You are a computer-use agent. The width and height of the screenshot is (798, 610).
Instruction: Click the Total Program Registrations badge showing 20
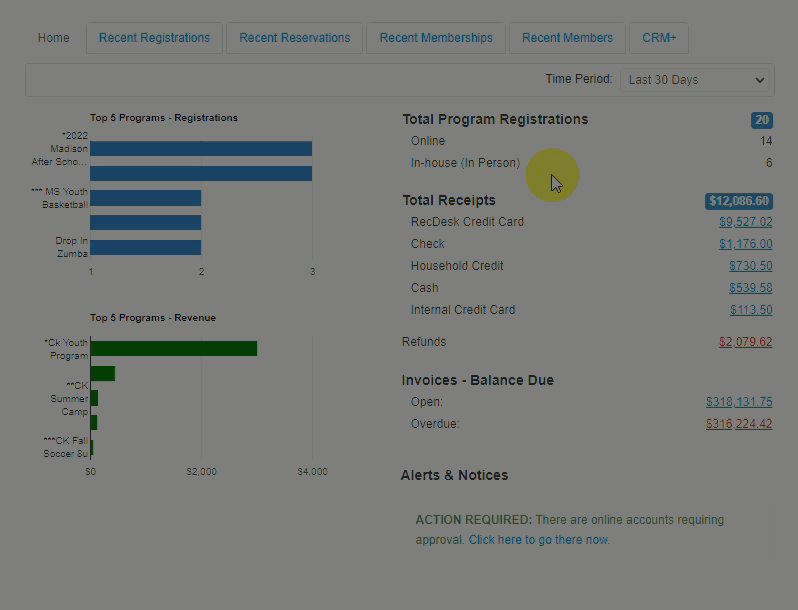761,120
